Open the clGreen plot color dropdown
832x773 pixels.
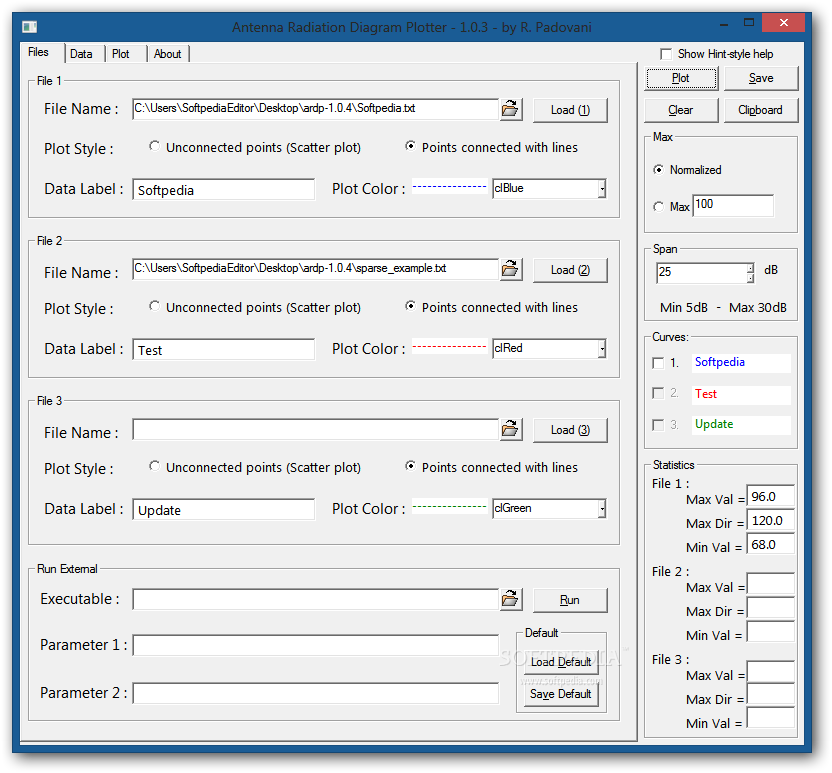click(602, 509)
